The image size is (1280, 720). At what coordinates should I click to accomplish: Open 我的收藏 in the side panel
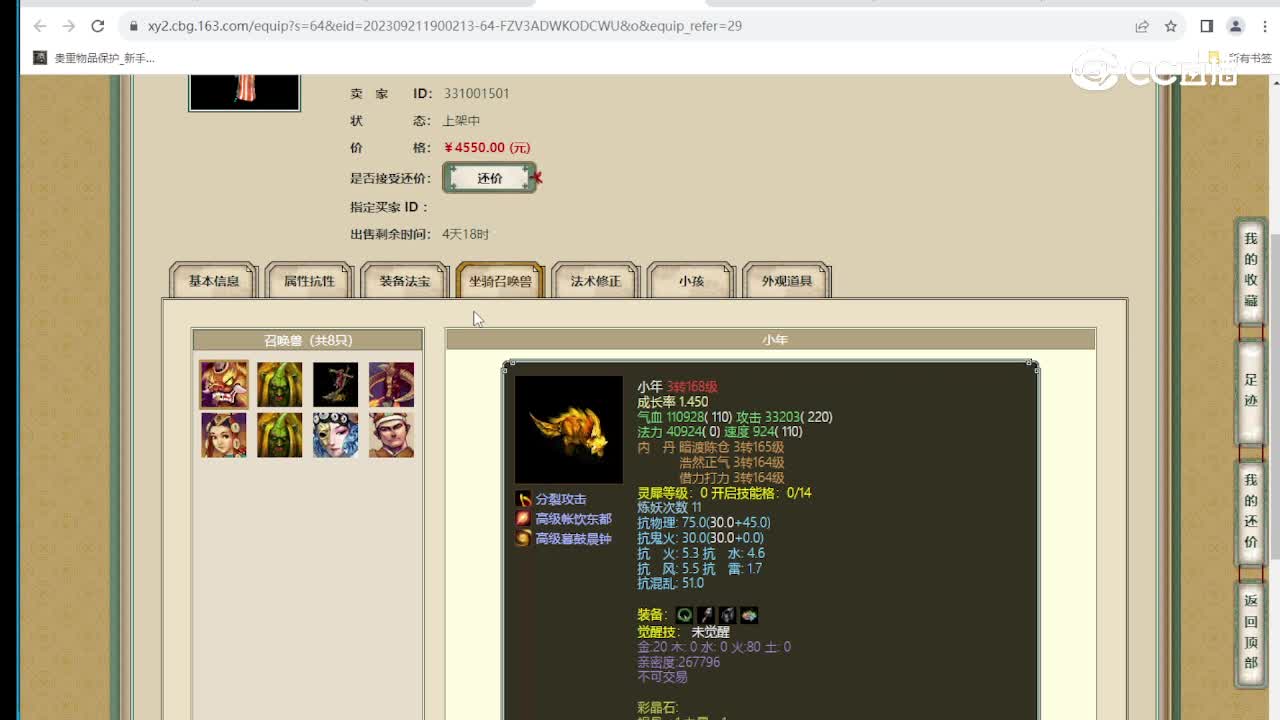tap(1251, 270)
